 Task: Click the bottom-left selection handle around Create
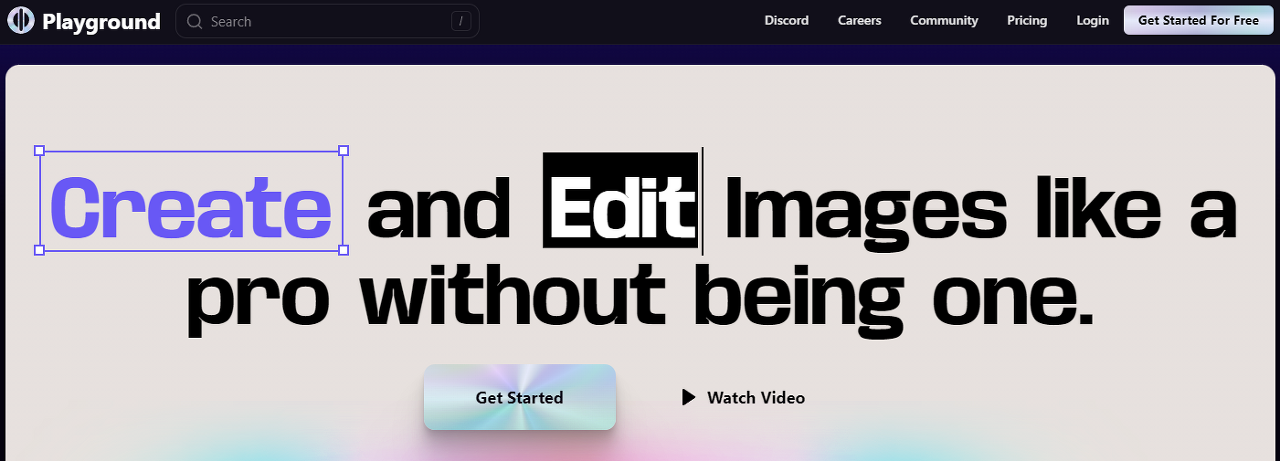coord(39,250)
